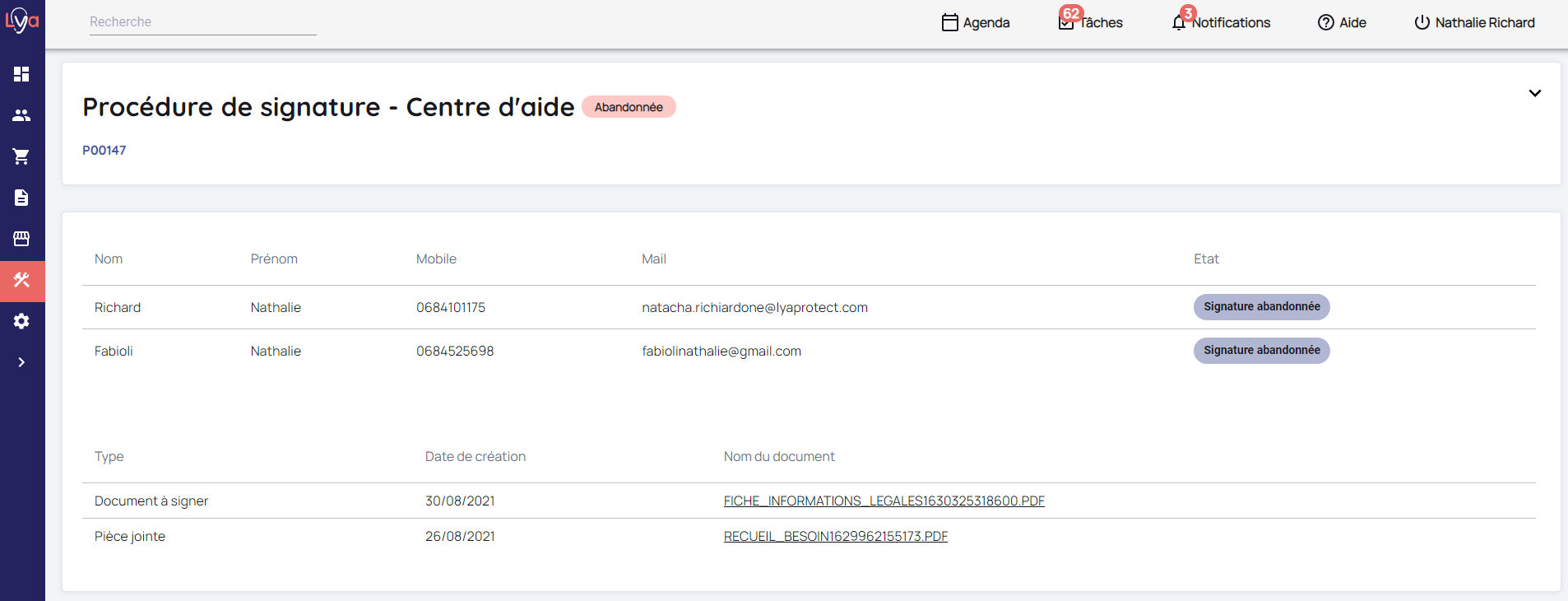Open the documents file icon in sidebar
1568x601 pixels.
[21, 198]
